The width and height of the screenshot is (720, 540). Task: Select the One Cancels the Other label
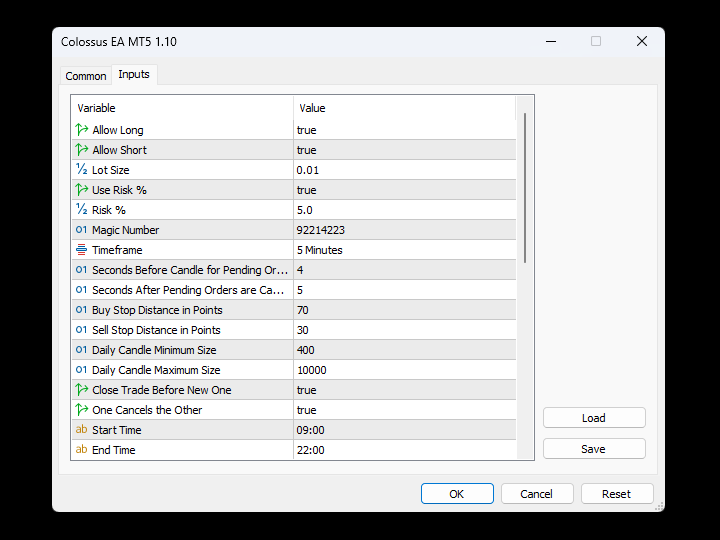pyautogui.click(x=147, y=410)
